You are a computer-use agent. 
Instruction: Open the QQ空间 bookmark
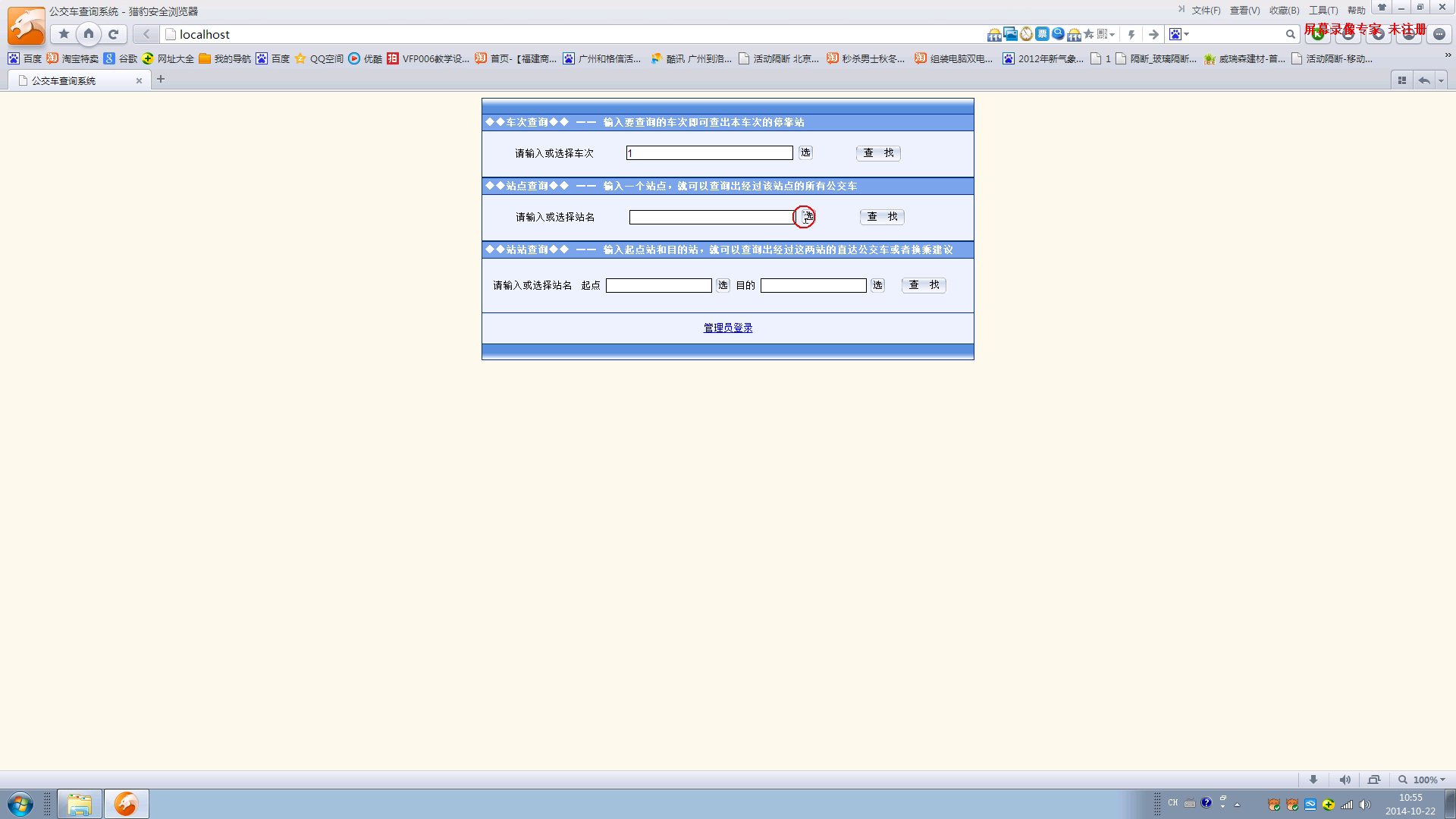click(319, 58)
